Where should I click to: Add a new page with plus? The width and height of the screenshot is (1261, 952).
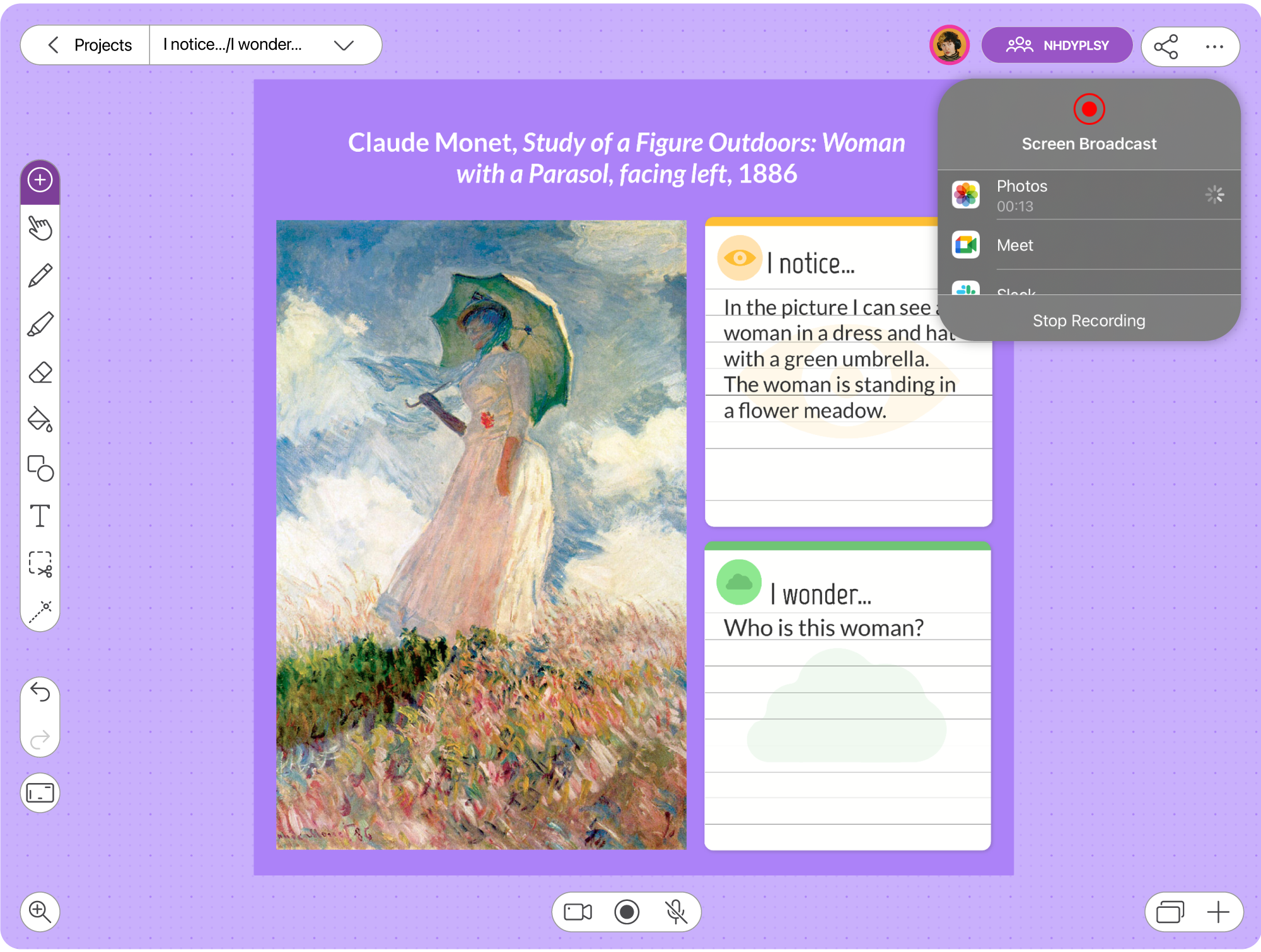[x=1218, y=912]
